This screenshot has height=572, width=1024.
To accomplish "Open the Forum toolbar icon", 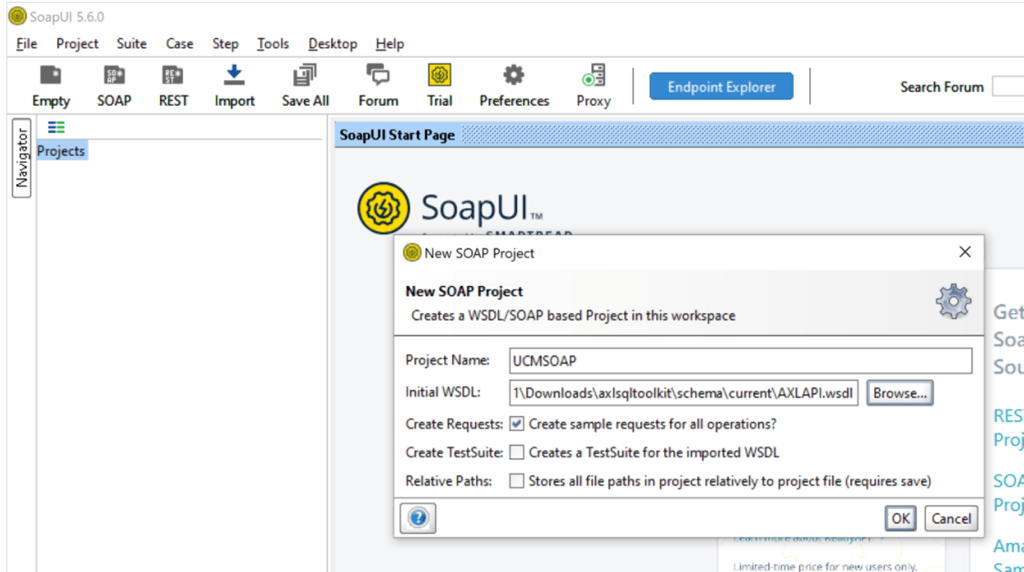I will point(378,86).
